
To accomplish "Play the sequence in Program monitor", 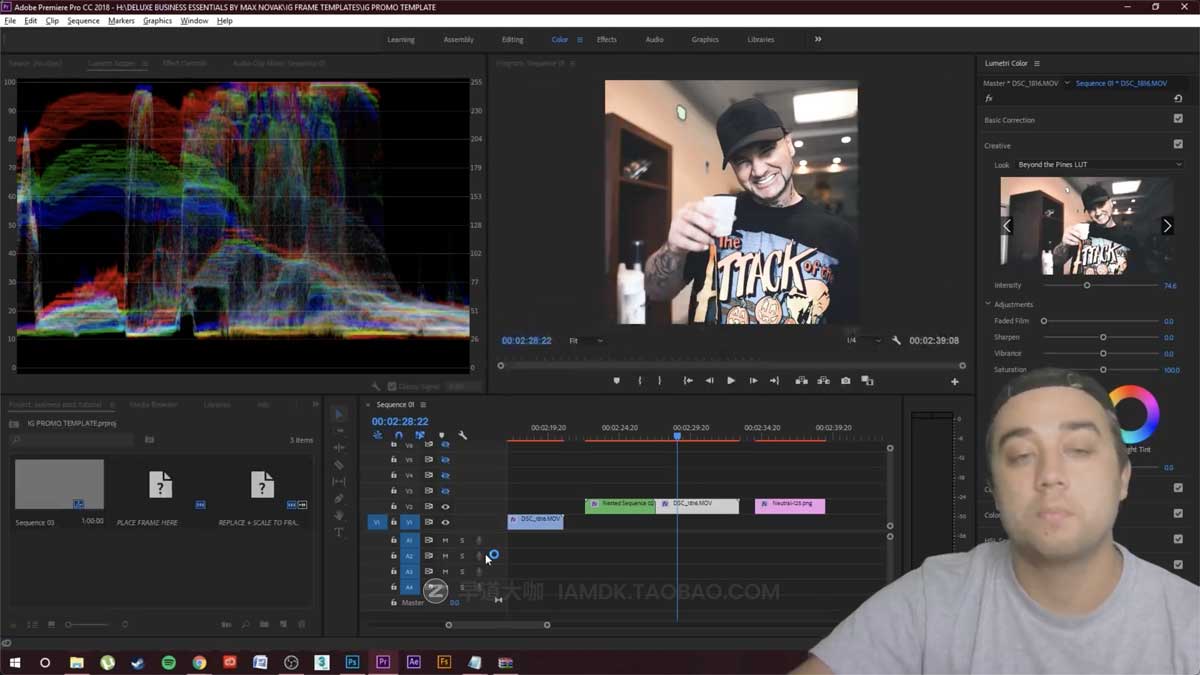I will coord(731,381).
